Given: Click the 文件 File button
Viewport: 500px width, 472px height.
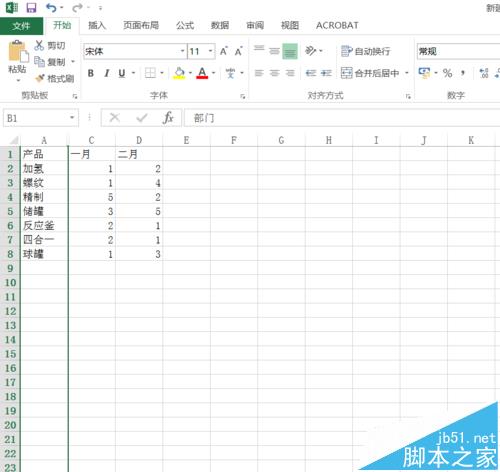Looking at the screenshot, I should coord(21,26).
